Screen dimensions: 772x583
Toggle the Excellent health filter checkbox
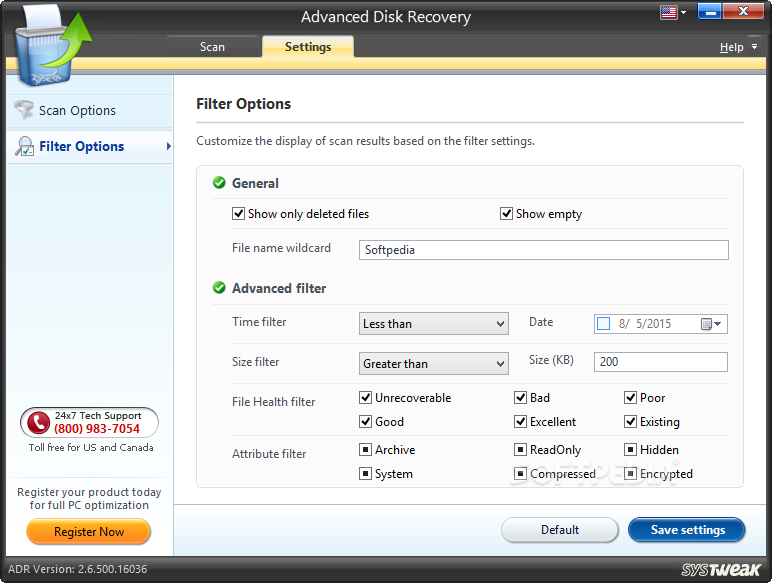520,421
